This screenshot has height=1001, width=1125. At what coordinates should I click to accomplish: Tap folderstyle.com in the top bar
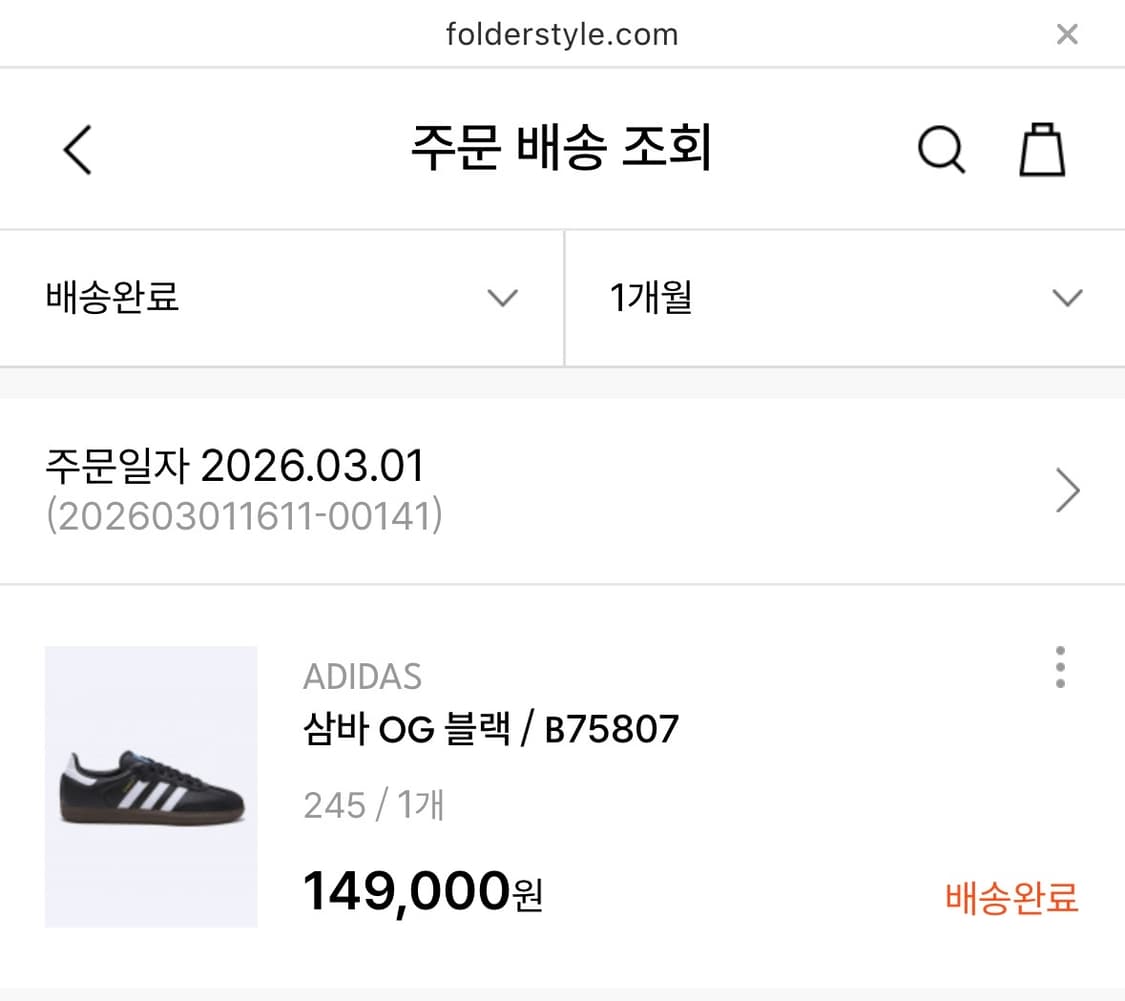(562, 33)
